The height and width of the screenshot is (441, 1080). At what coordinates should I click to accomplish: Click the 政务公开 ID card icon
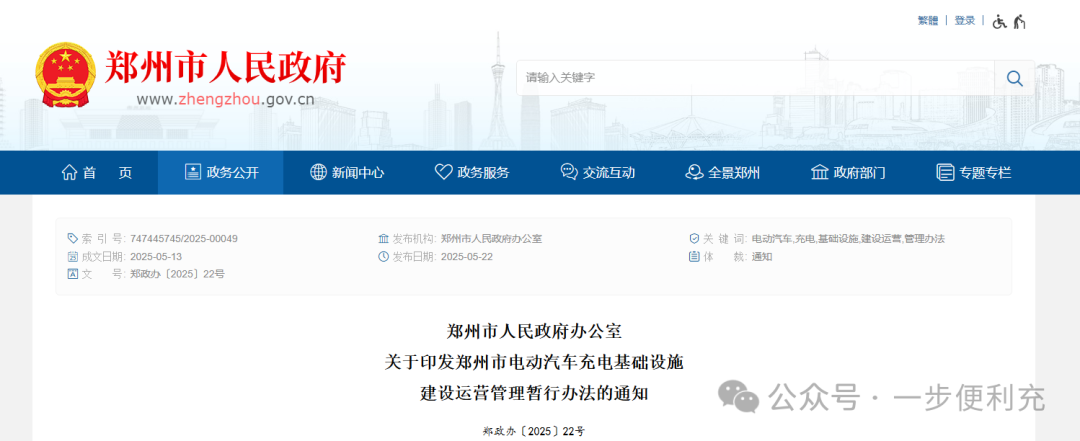click(193, 172)
